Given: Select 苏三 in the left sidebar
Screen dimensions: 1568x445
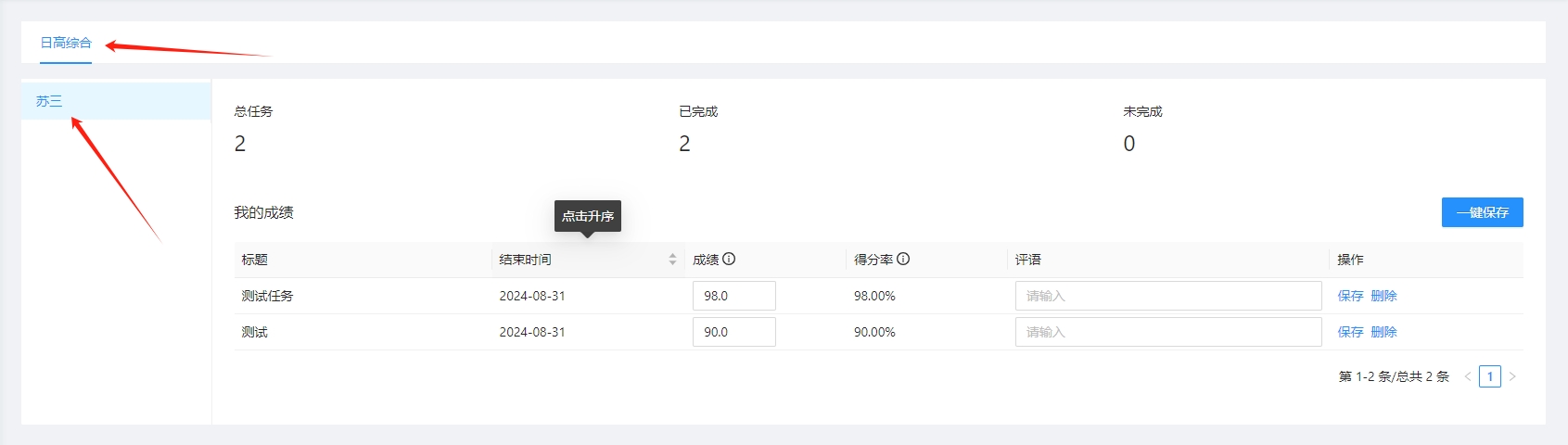Looking at the screenshot, I should (x=49, y=101).
